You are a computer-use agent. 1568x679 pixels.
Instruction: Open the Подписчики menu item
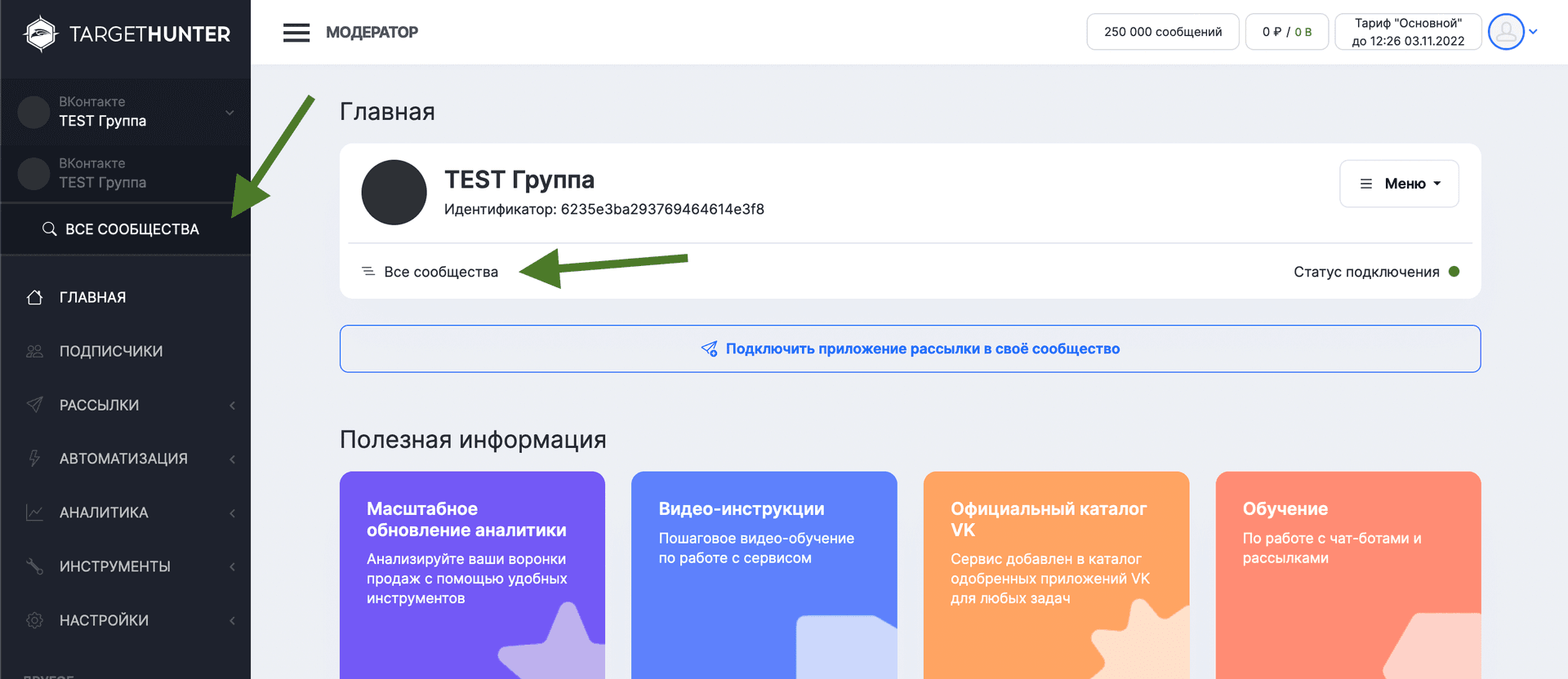[111, 351]
